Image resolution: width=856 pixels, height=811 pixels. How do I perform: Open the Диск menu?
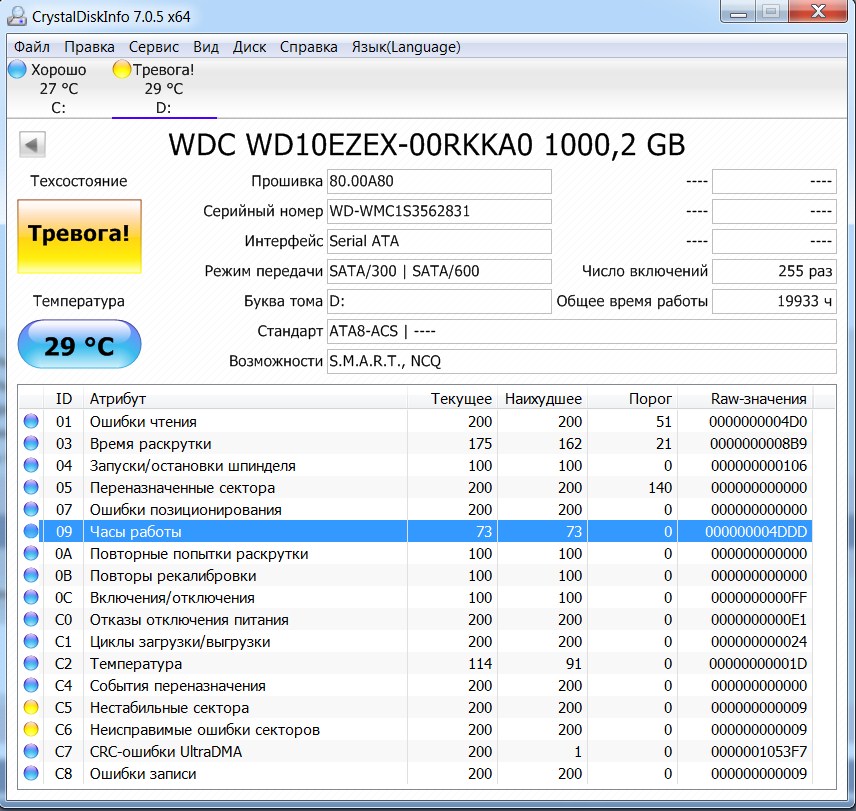249,47
